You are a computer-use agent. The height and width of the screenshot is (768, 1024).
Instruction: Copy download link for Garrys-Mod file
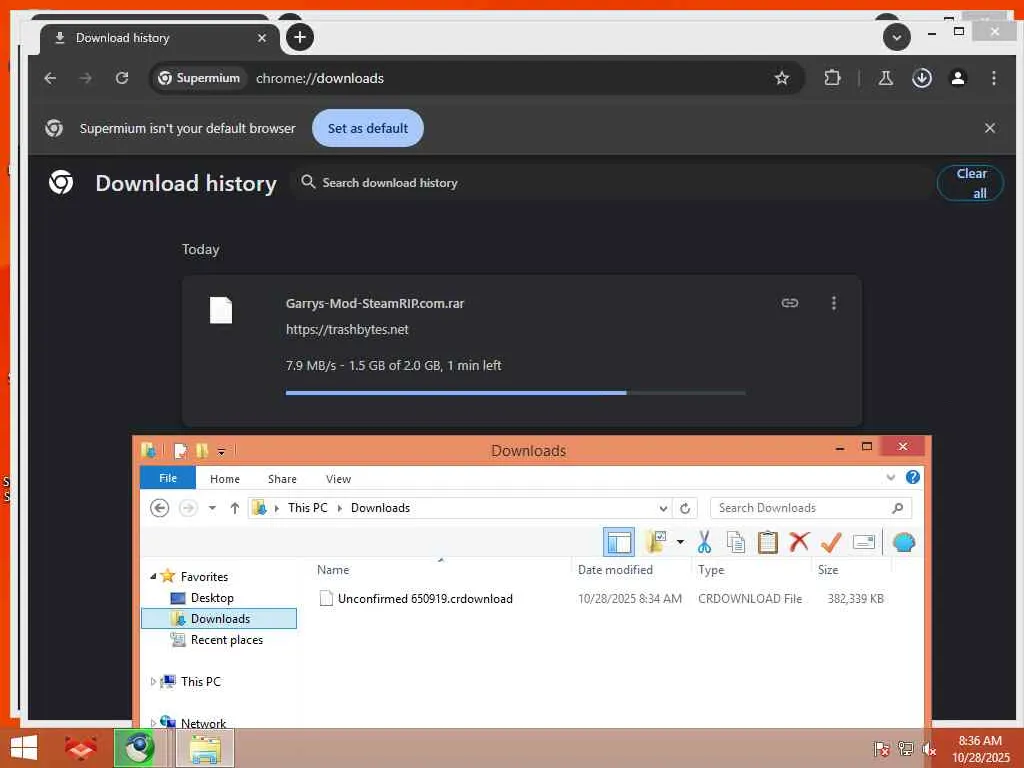pos(790,303)
